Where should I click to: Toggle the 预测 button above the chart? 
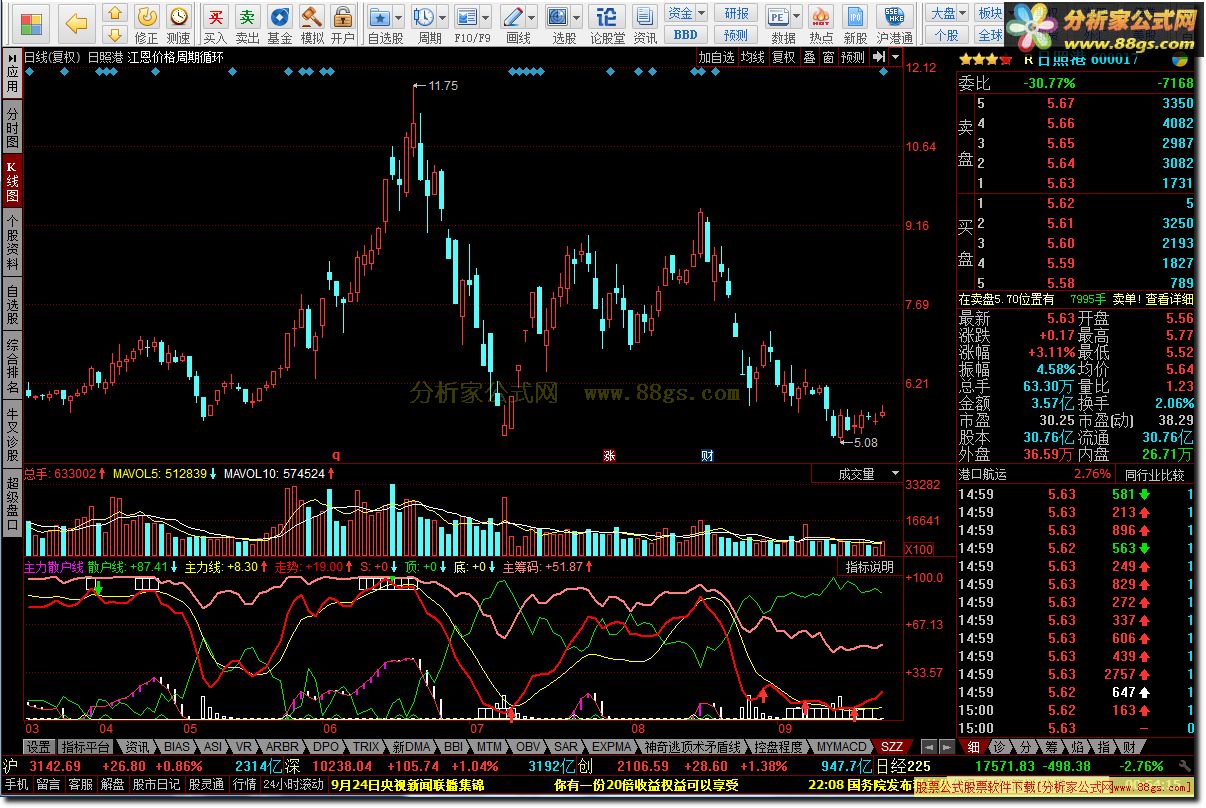[x=852, y=58]
